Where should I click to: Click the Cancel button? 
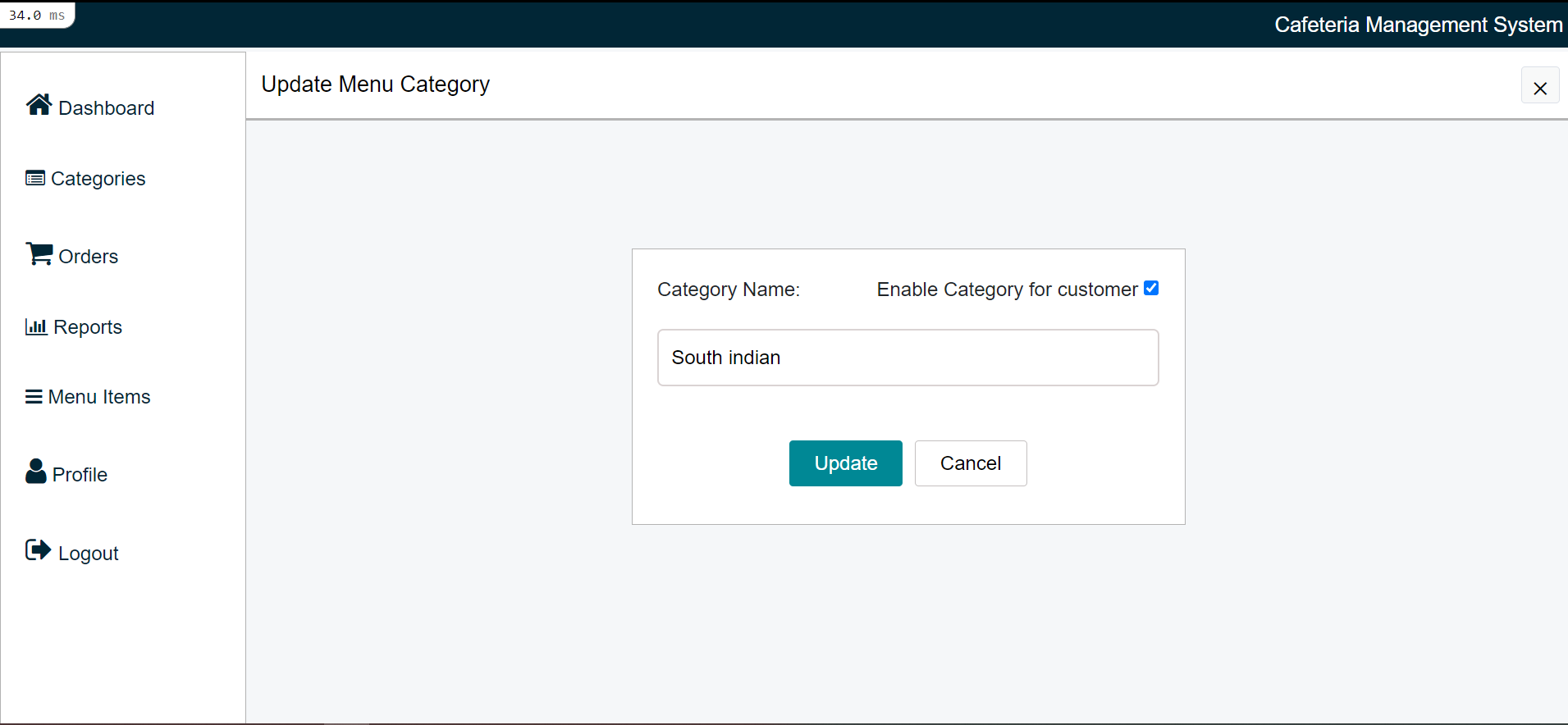[970, 463]
